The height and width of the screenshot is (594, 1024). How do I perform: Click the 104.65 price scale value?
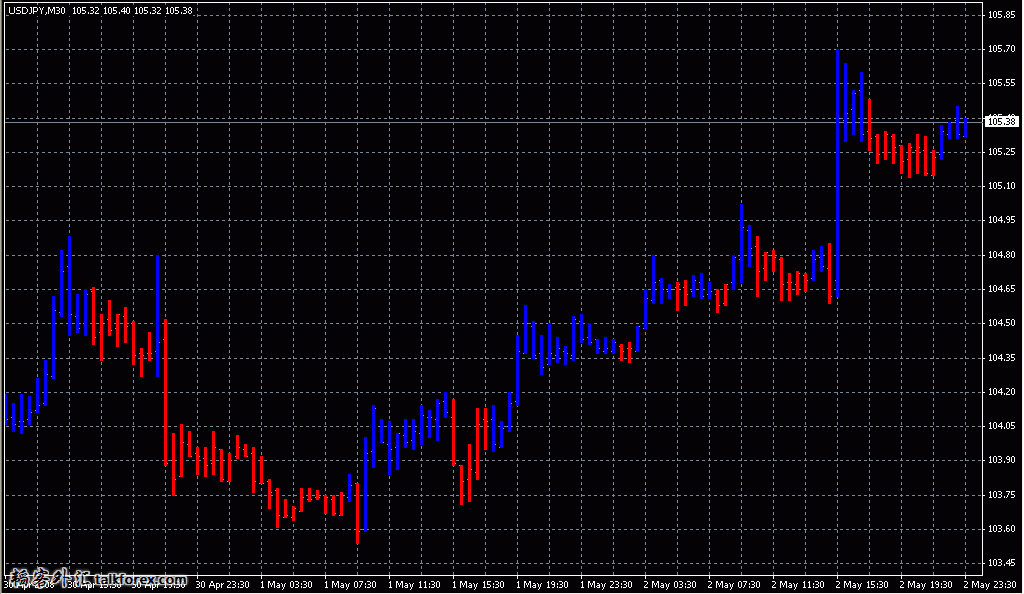(1002, 289)
